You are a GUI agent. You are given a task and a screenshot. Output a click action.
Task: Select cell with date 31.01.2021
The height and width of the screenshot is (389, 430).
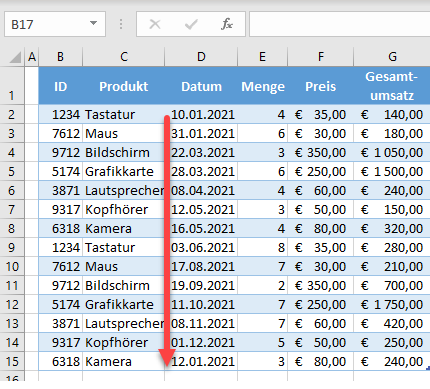pos(201,133)
